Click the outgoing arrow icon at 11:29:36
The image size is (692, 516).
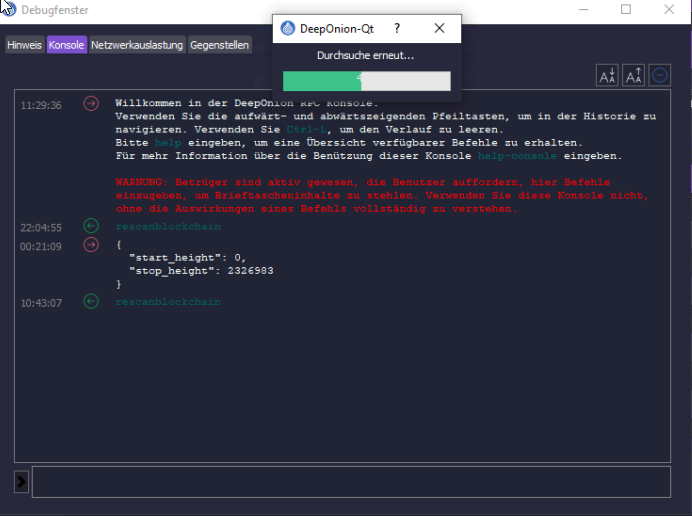[x=91, y=104]
